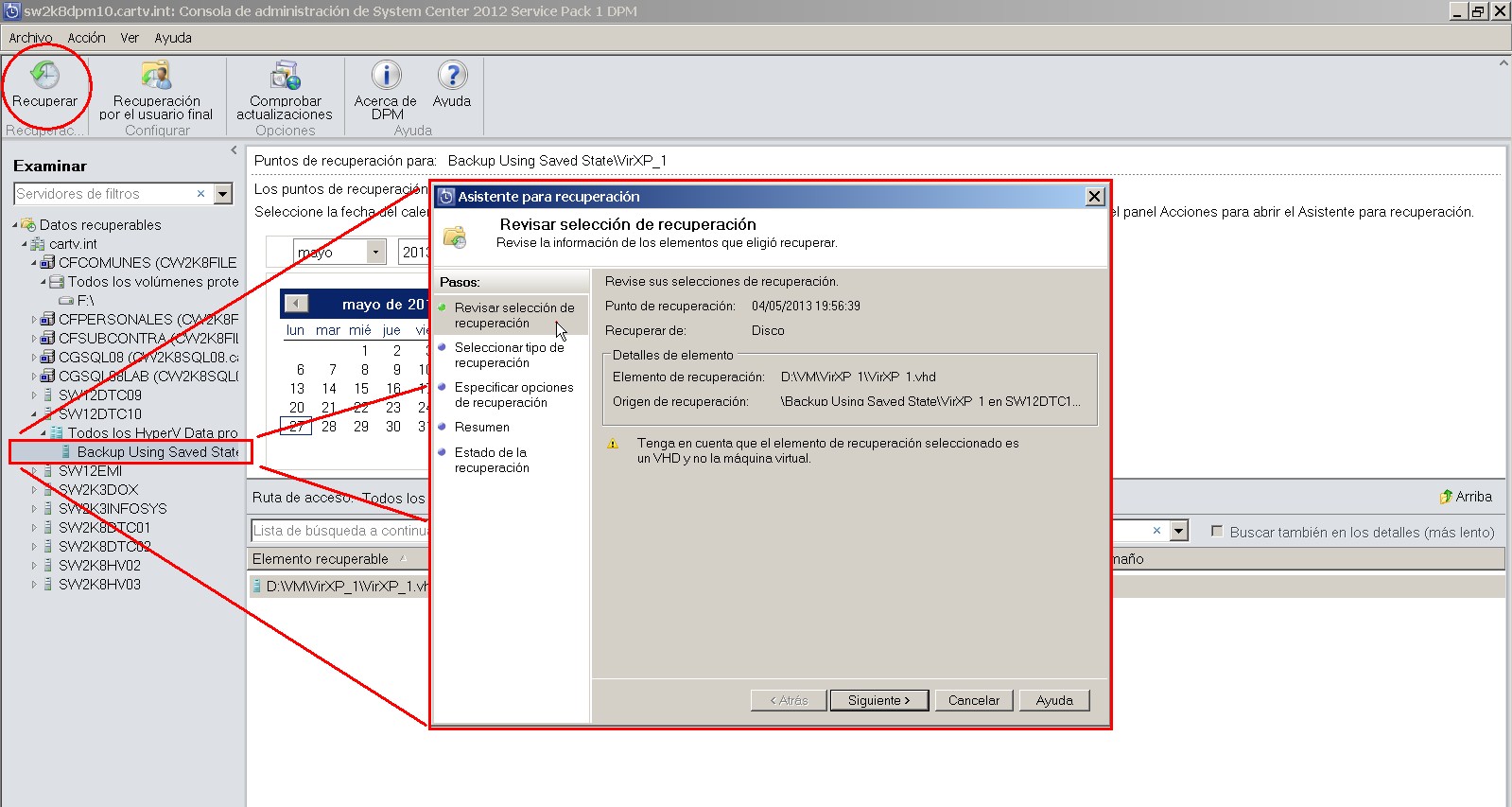Viewport: 1512px width, 807px height.
Task: Click the Lista de búsqueda input field
Action: 340,531
